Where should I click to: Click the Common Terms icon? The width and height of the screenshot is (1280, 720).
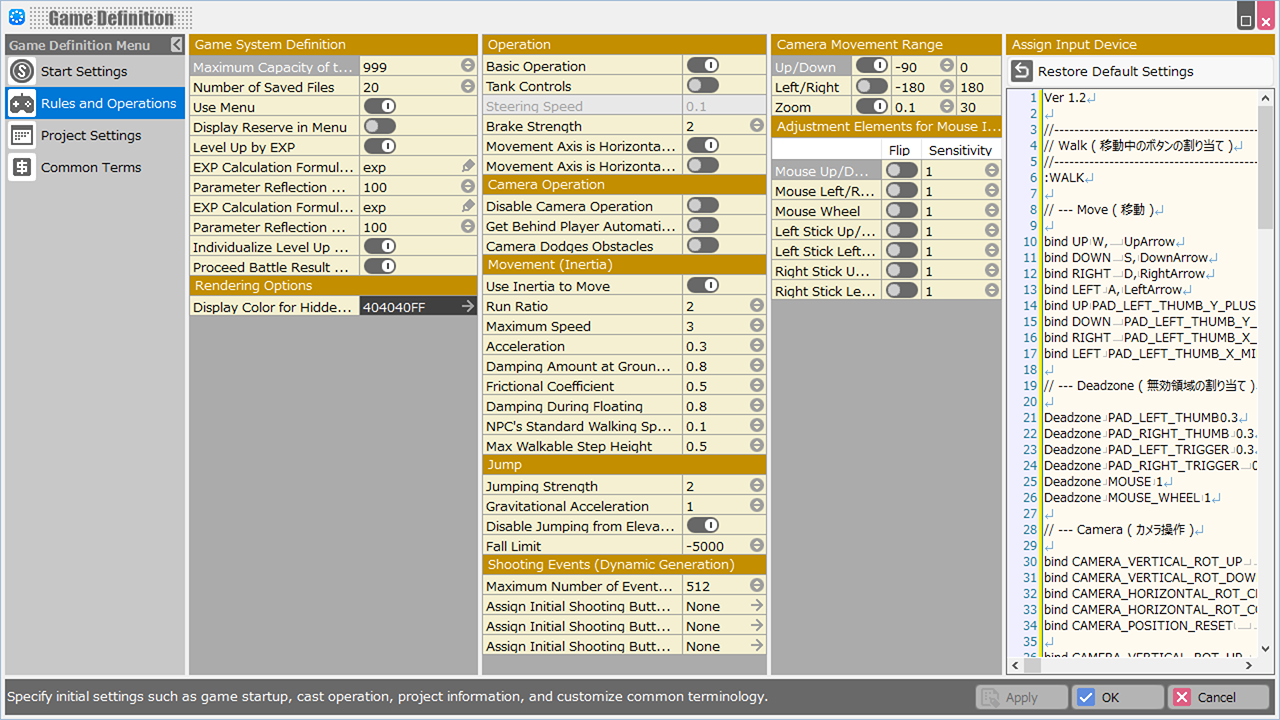22,168
